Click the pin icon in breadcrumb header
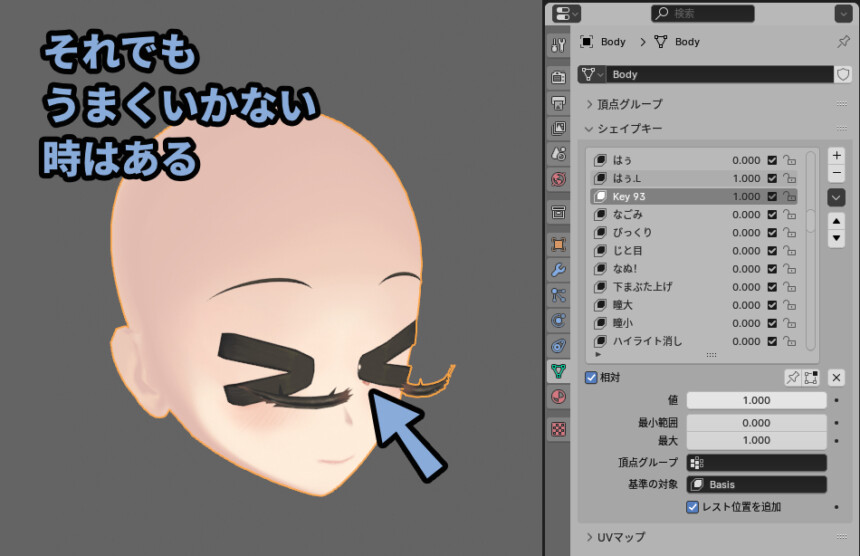The width and height of the screenshot is (860, 556). click(842, 42)
